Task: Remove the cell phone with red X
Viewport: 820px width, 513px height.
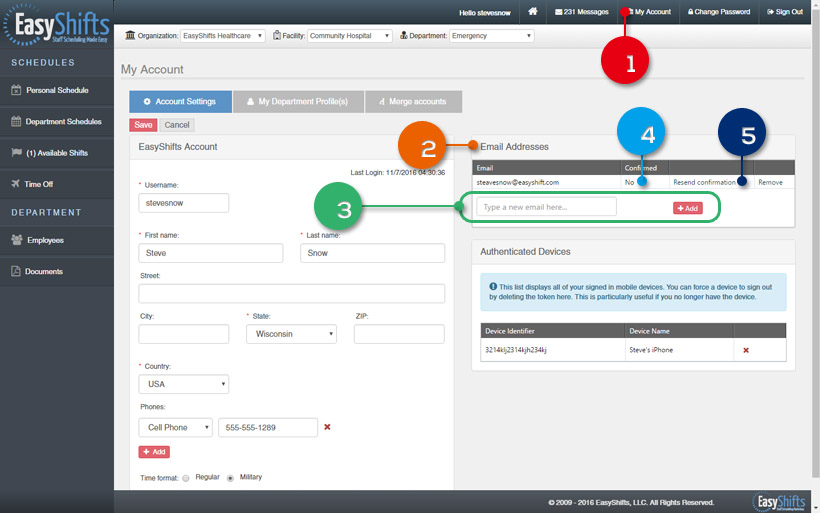Action: tap(327, 427)
